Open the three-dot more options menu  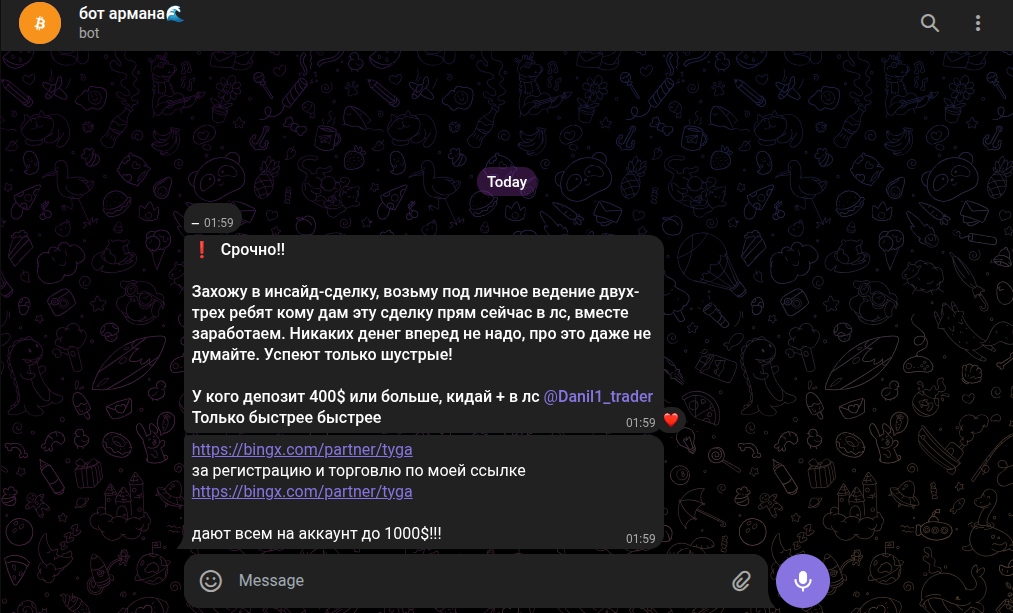977,23
